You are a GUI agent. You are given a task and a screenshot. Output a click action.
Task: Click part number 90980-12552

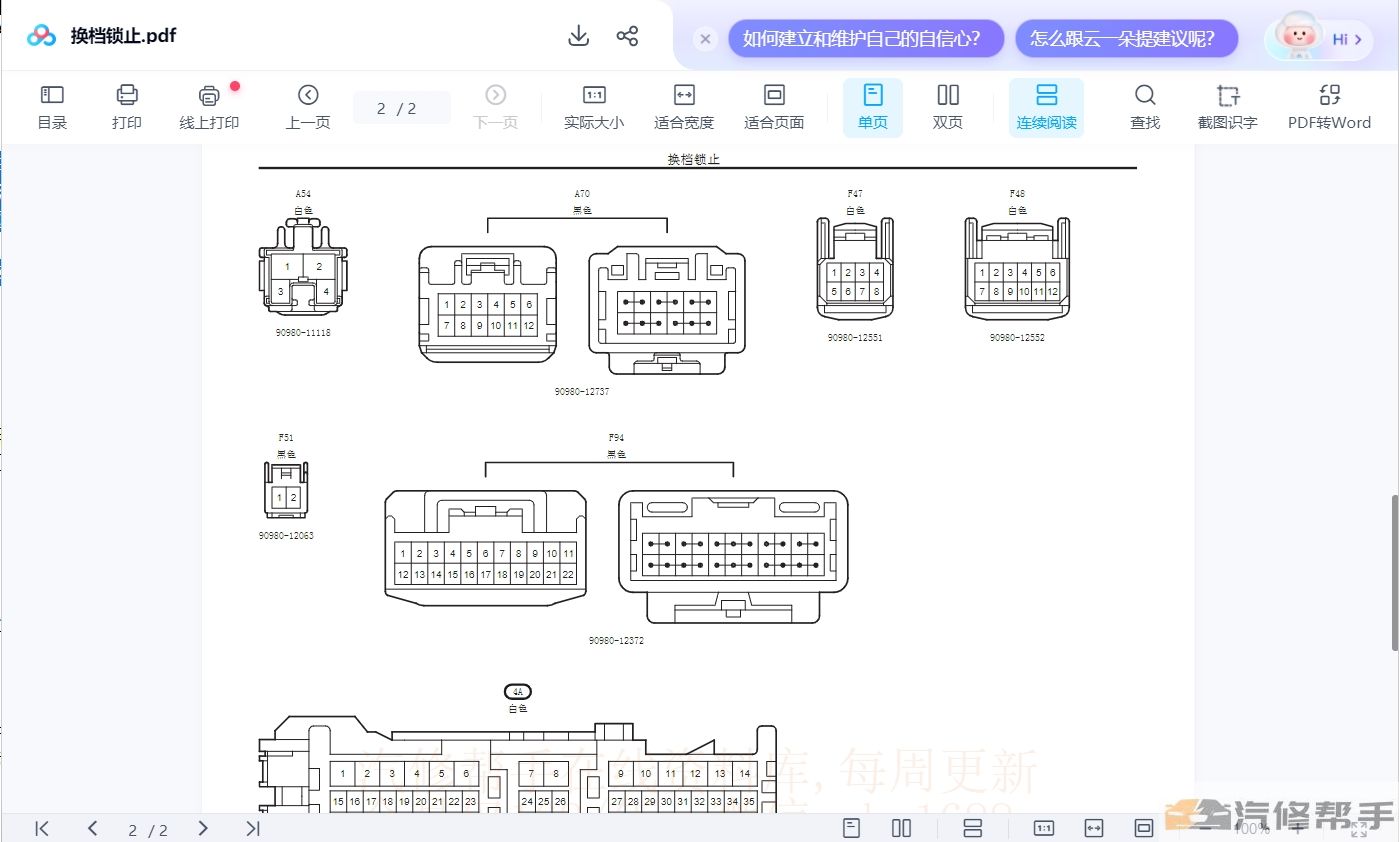pyautogui.click(x=1017, y=337)
